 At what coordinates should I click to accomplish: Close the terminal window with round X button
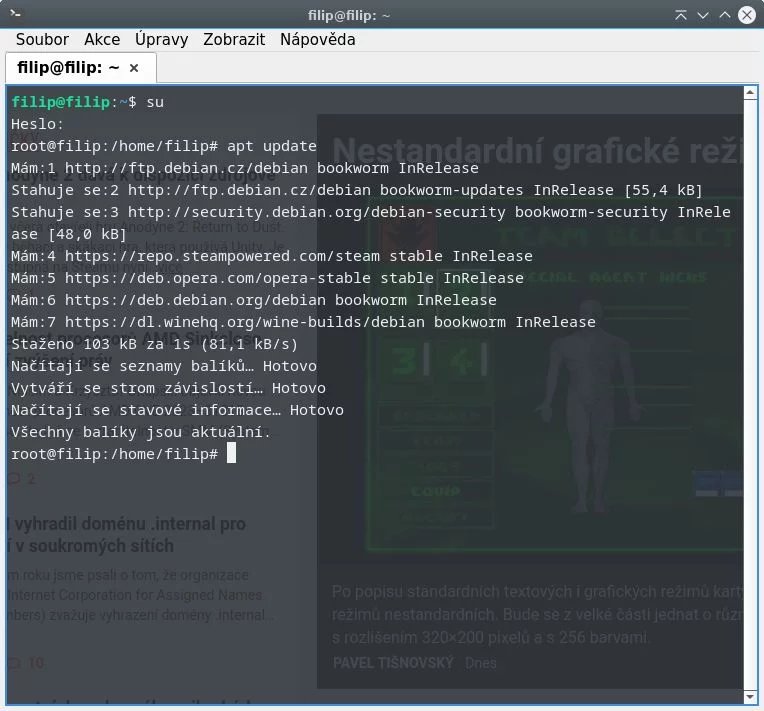point(746,15)
